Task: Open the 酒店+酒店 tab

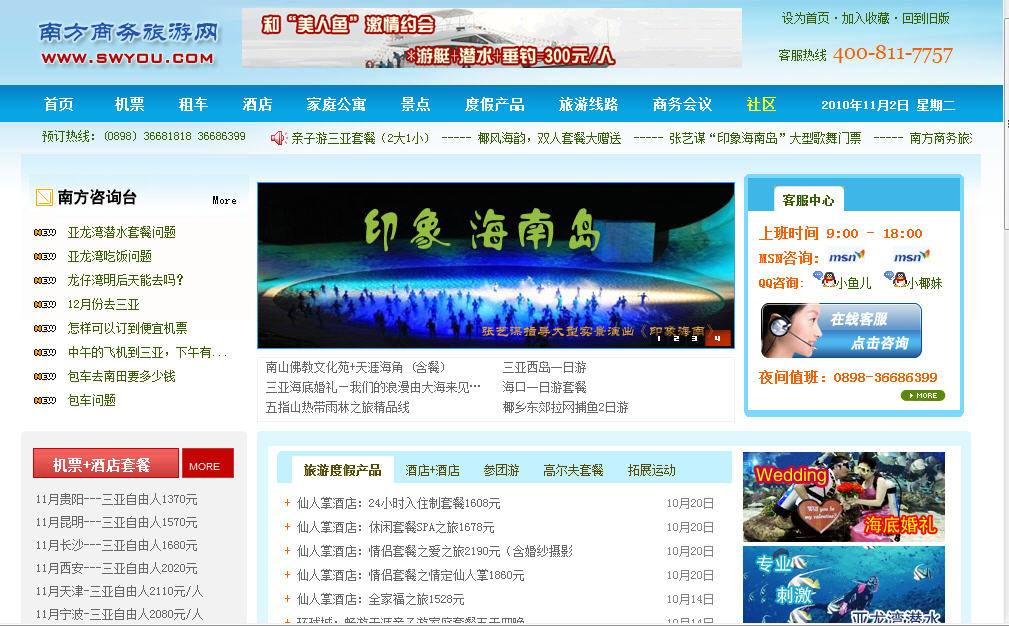Action: [432, 470]
